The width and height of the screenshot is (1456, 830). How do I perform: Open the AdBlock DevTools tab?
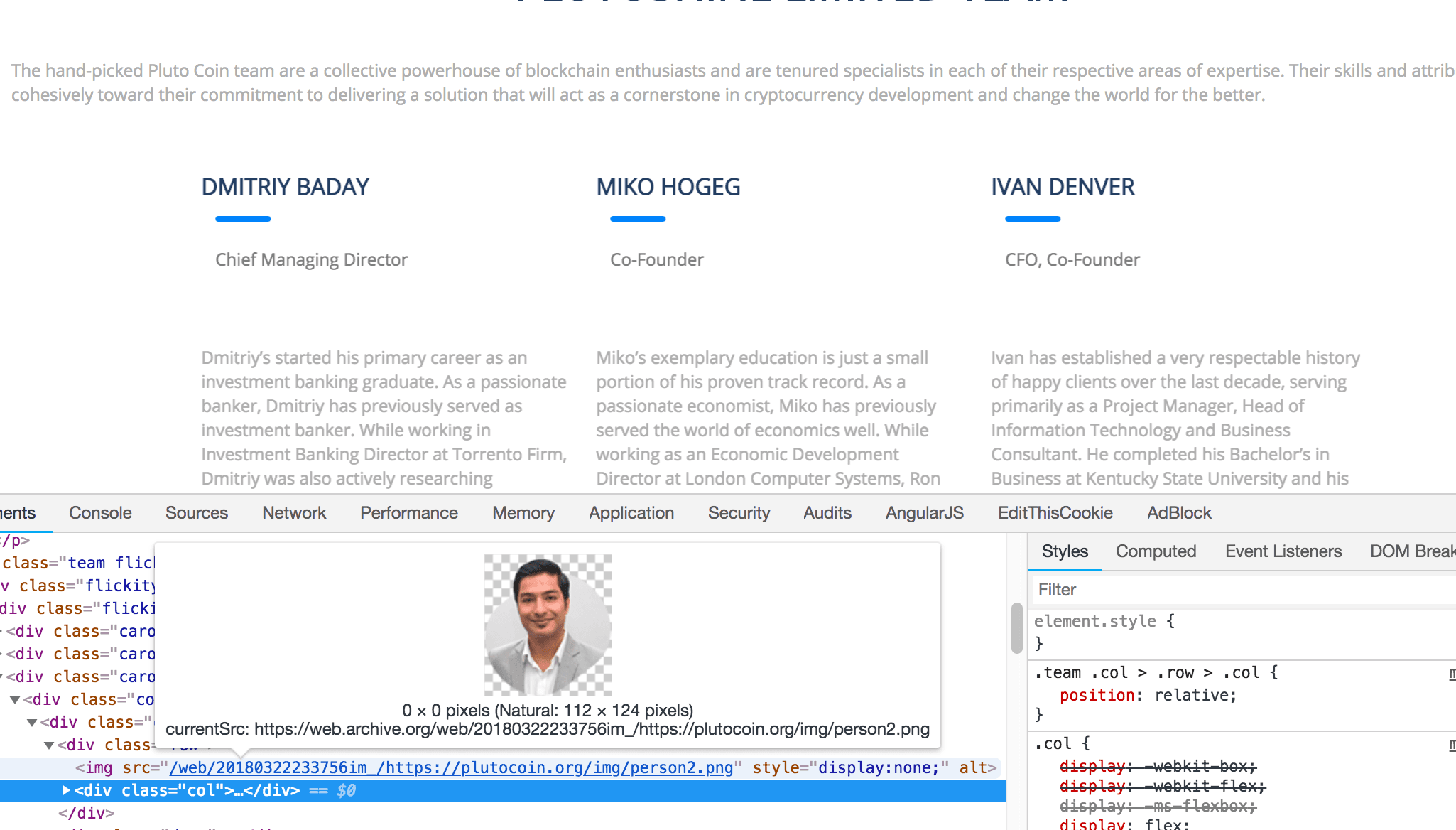click(x=1179, y=512)
